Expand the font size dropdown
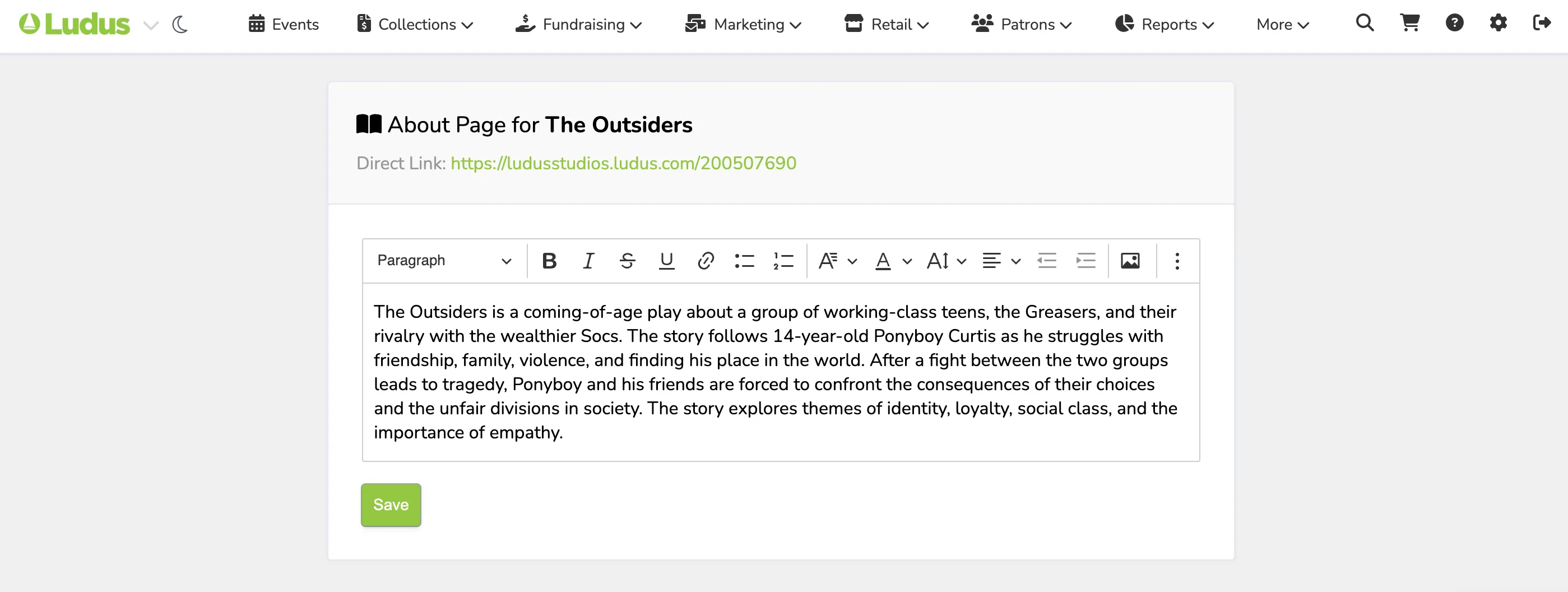The width and height of the screenshot is (1568, 592). (946, 261)
